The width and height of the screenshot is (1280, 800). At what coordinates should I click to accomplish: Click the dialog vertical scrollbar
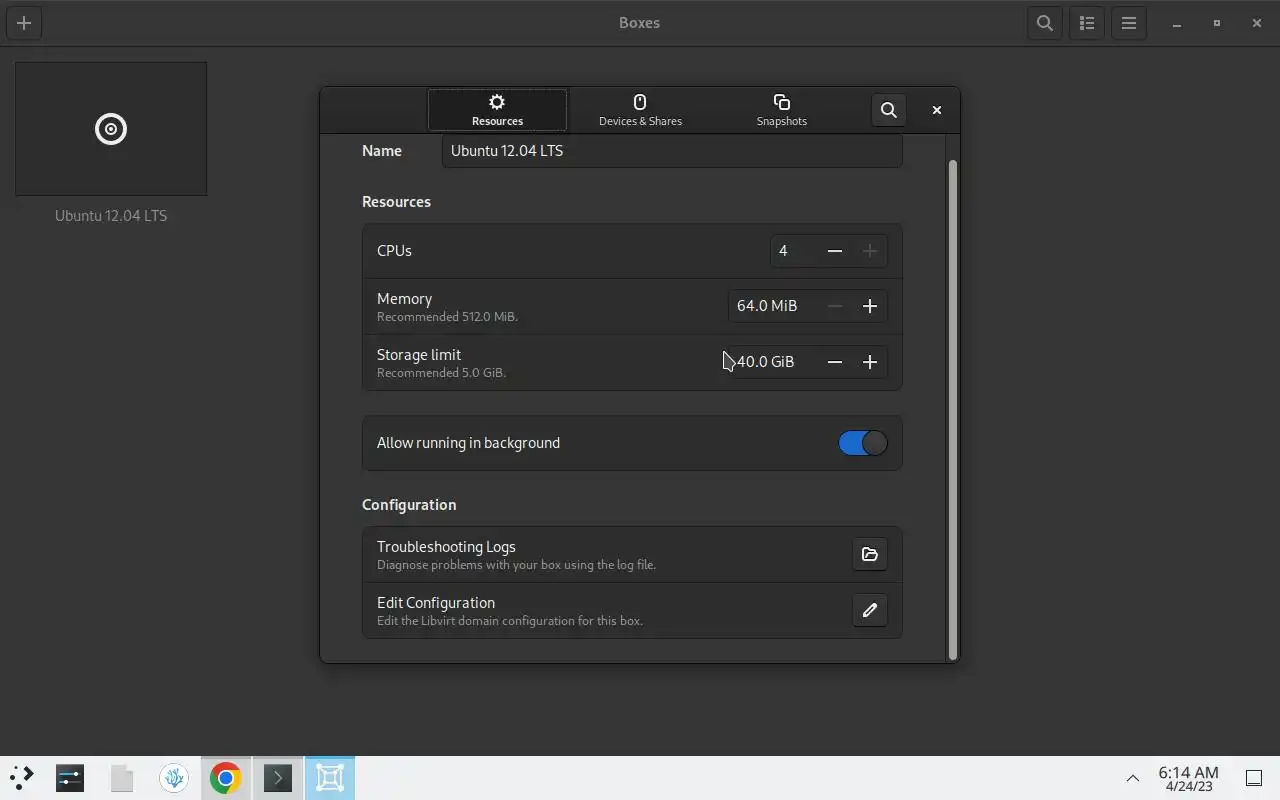953,408
